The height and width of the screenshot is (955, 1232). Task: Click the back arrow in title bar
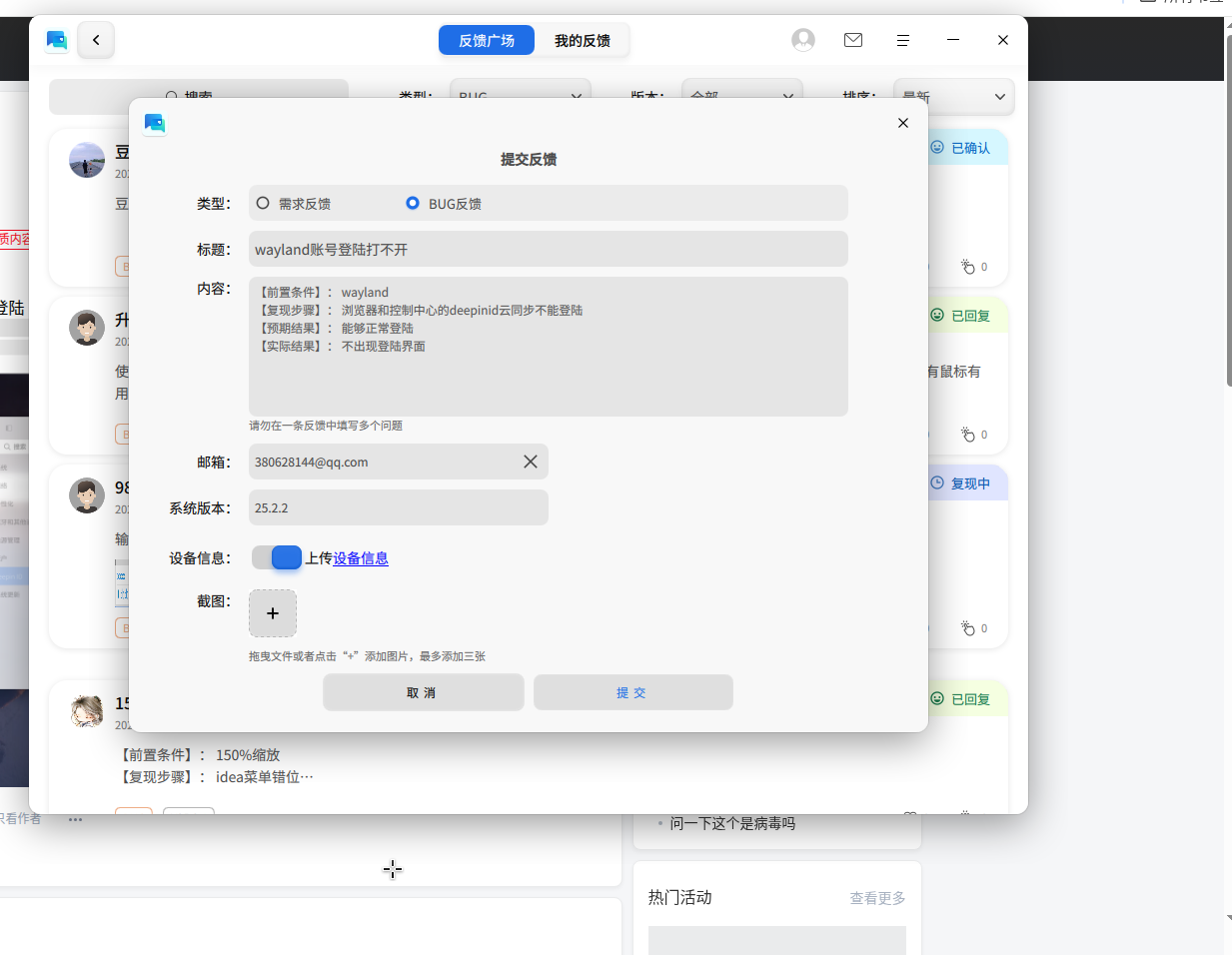(96, 40)
